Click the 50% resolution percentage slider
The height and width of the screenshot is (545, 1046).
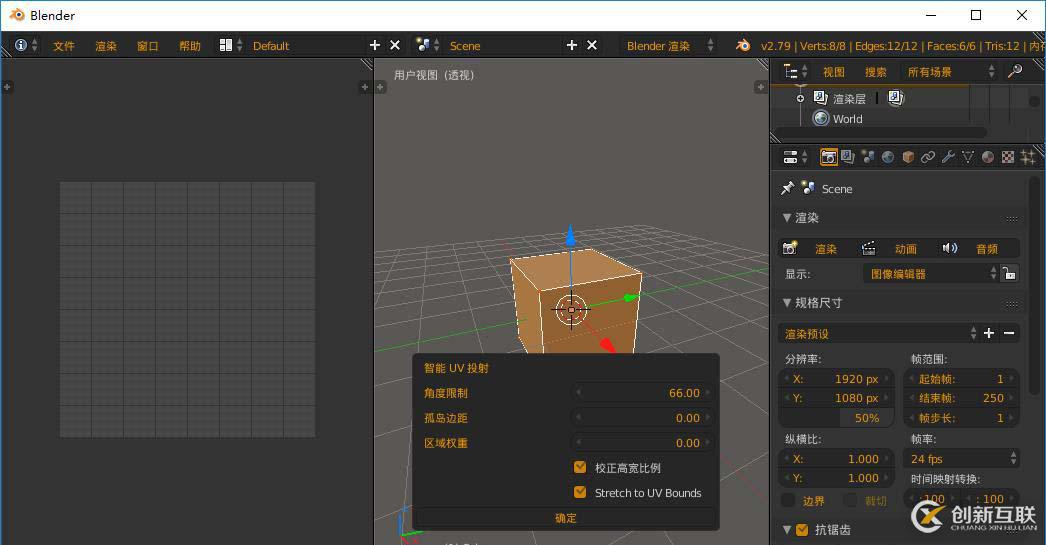840,418
